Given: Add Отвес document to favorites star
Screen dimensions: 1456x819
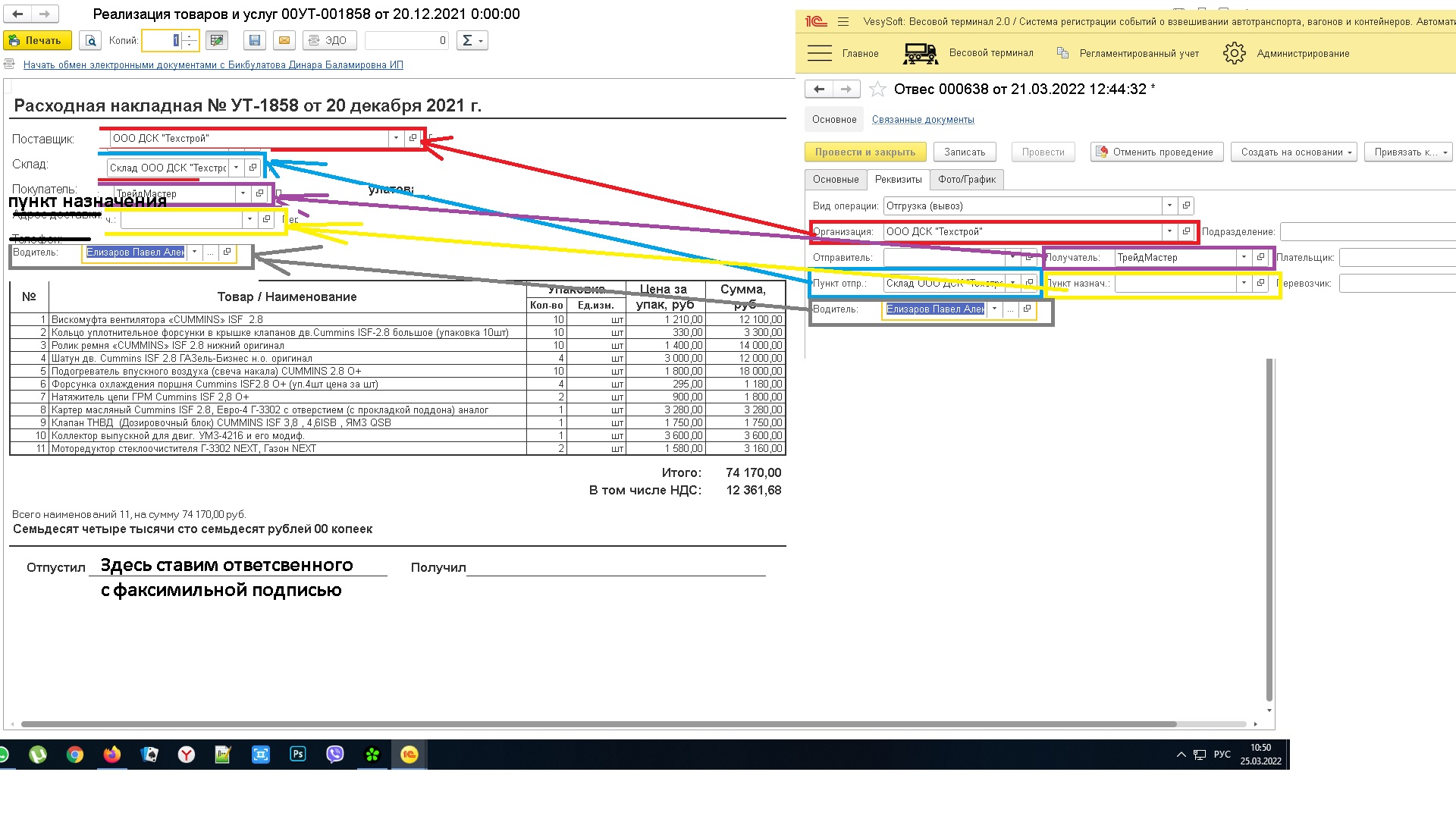Looking at the screenshot, I should [x=877, y=89].
